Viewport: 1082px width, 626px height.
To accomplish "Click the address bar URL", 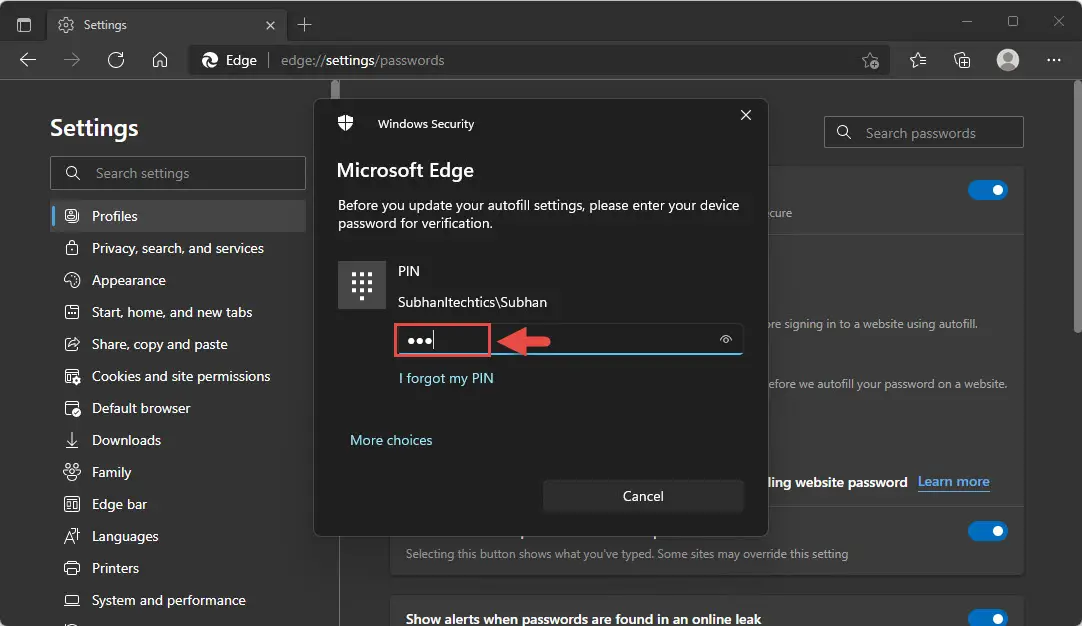I will pos(362,60).
